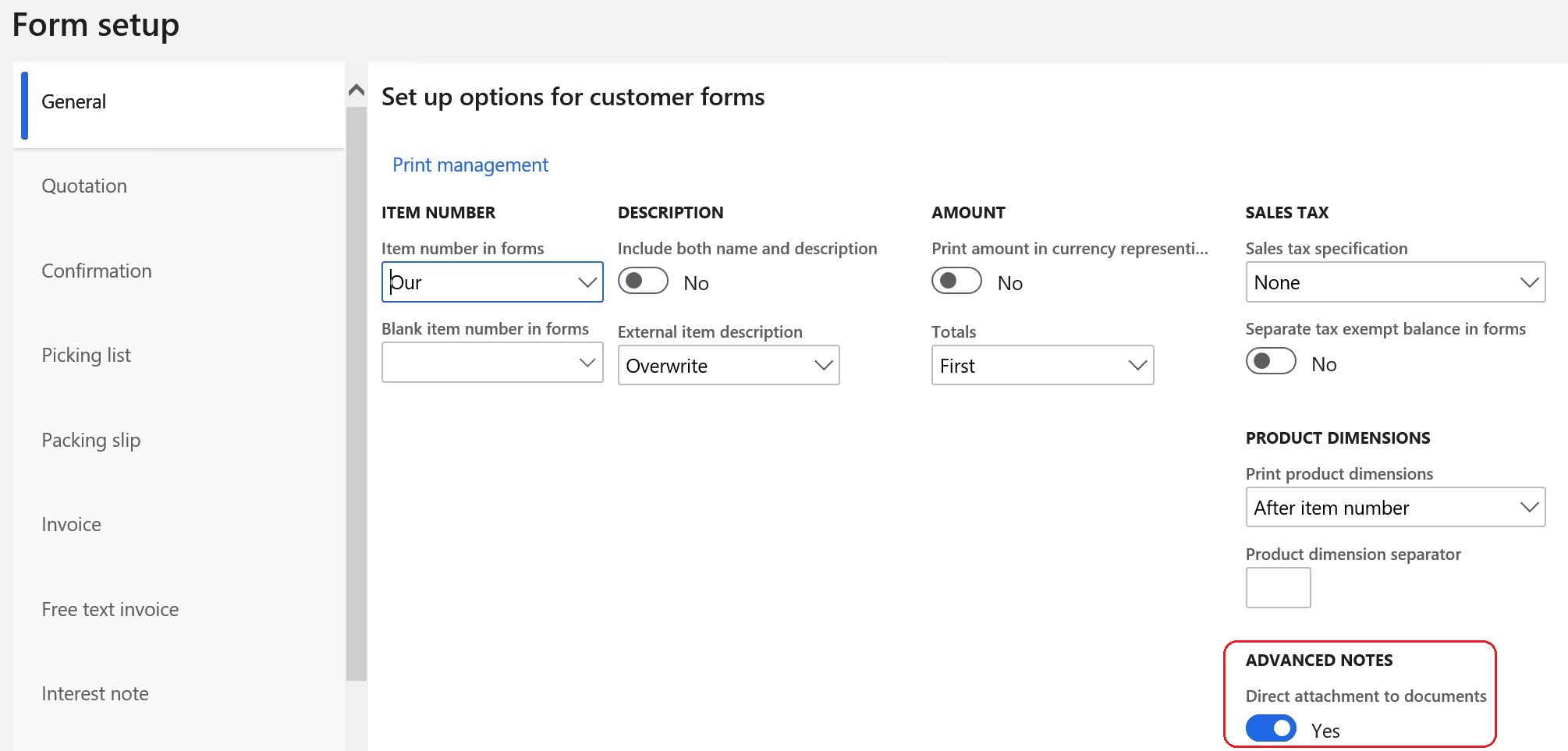Click the Form setup page title

pos(96,25)
